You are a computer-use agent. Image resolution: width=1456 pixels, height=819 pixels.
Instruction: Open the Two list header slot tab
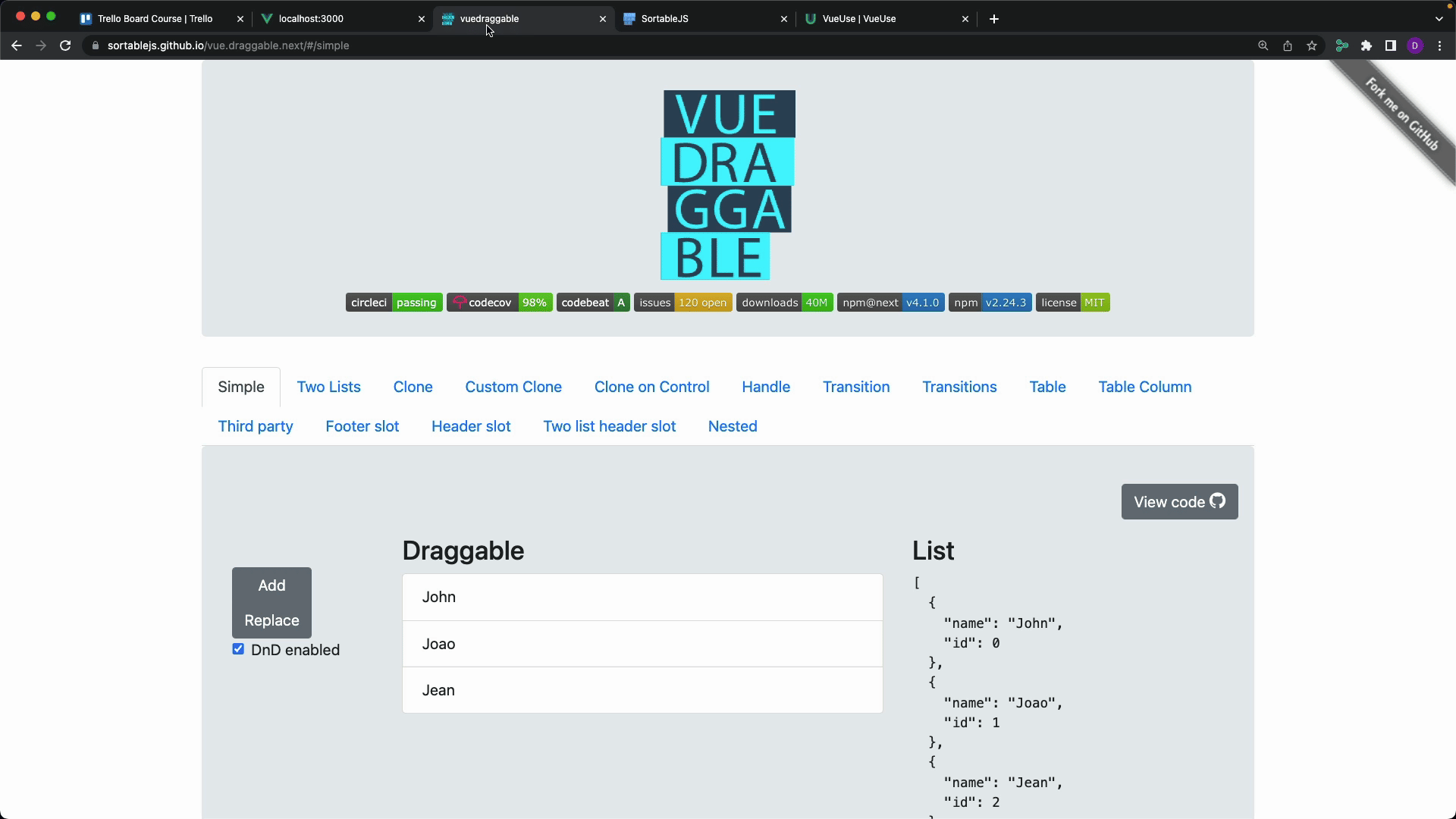[610, 426]
